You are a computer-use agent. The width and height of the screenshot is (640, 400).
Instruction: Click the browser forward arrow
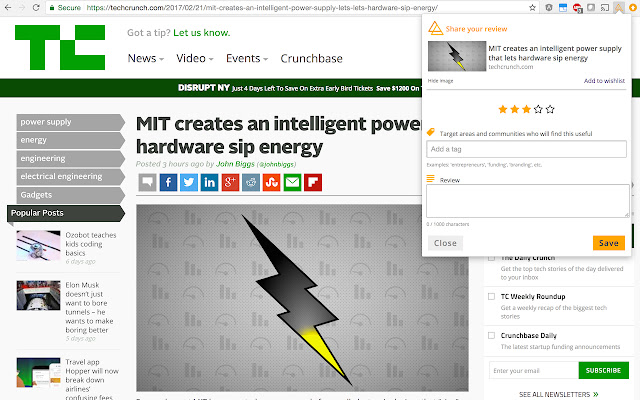tap(22, 7)
